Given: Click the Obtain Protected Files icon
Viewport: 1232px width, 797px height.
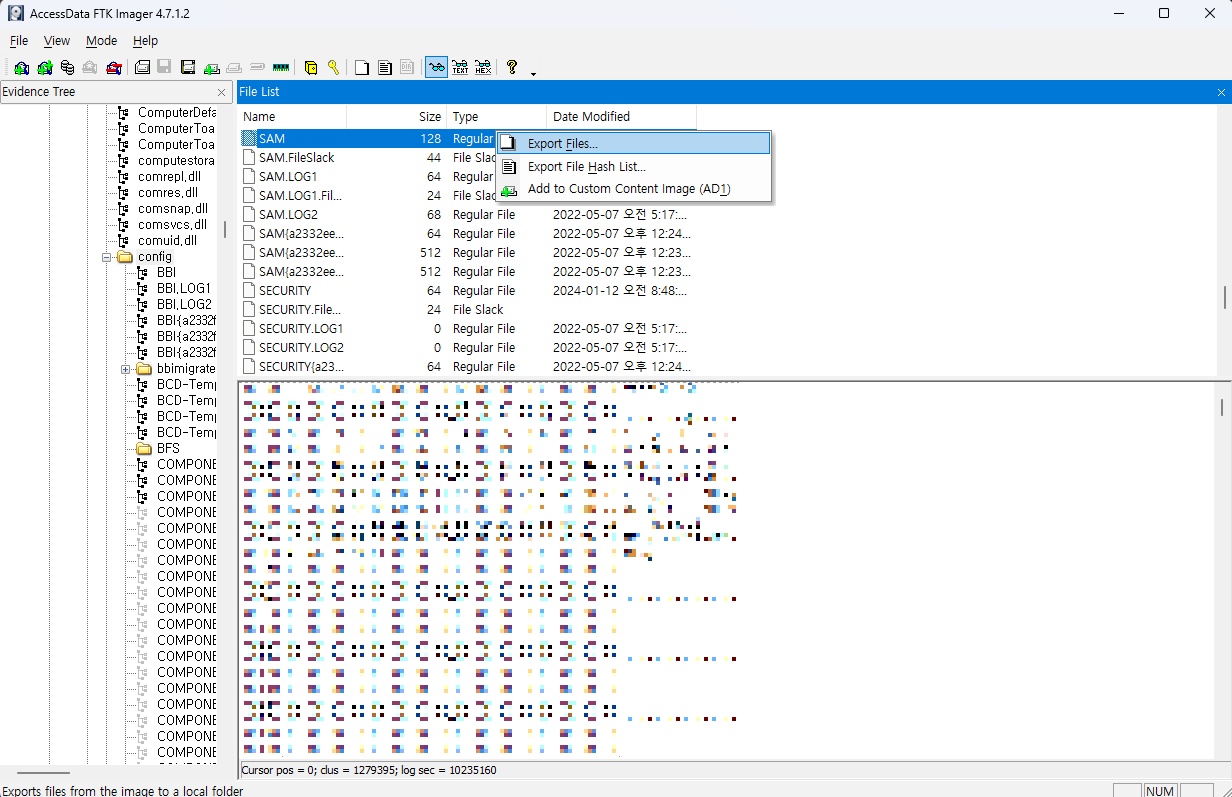Looking at the screenshot, I should [x=312, y=67].
